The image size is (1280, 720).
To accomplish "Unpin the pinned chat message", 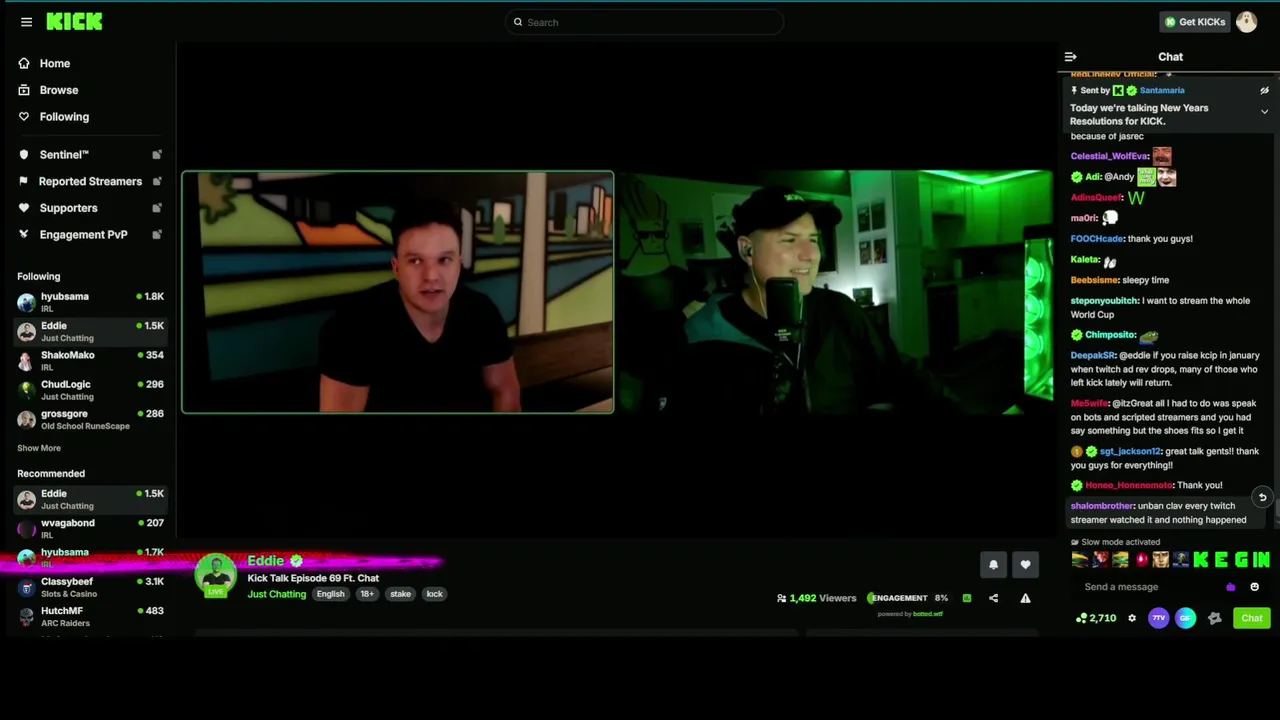I will click(x=1264, y=90).
